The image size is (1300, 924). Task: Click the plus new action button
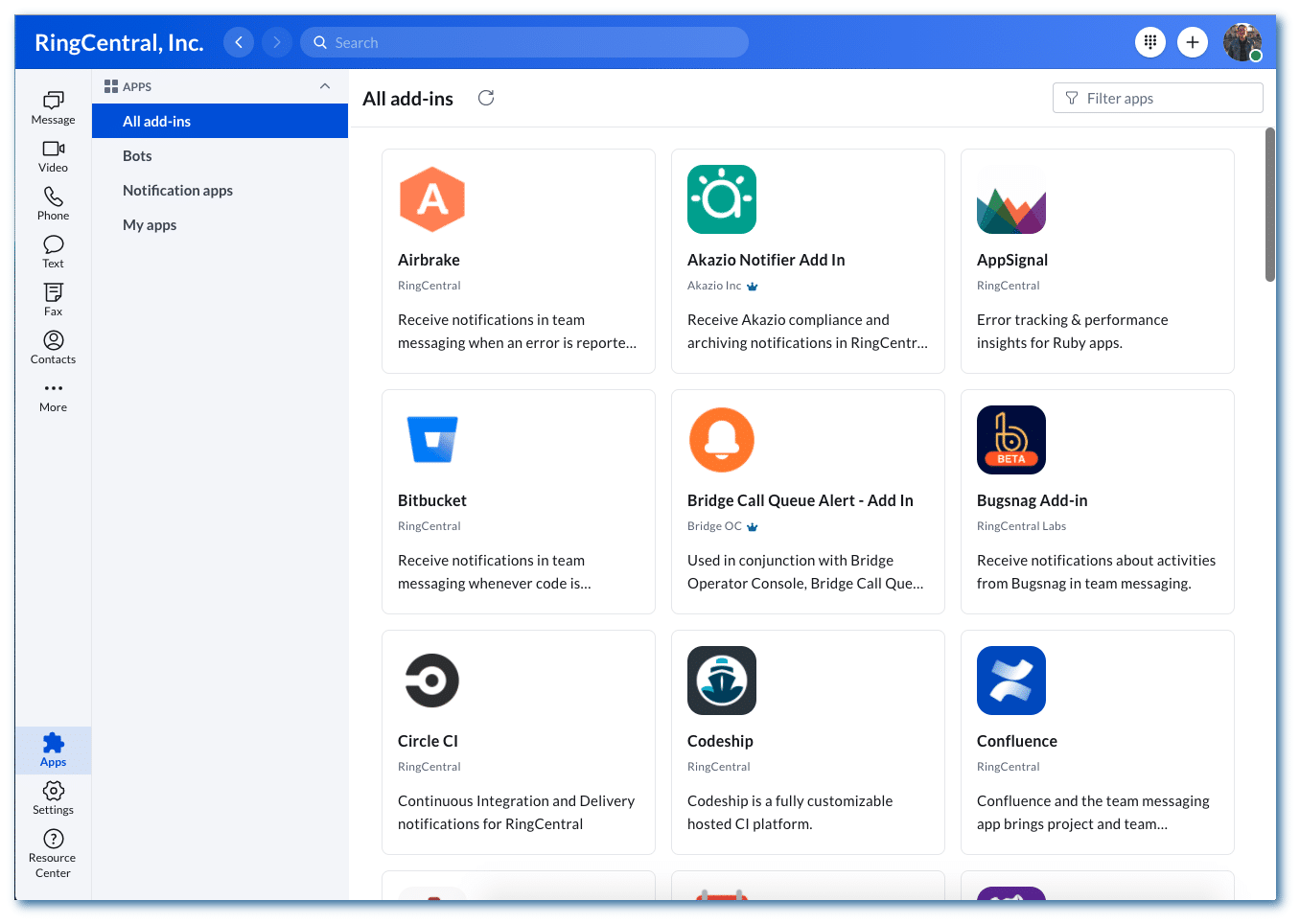coord(1193,42)
